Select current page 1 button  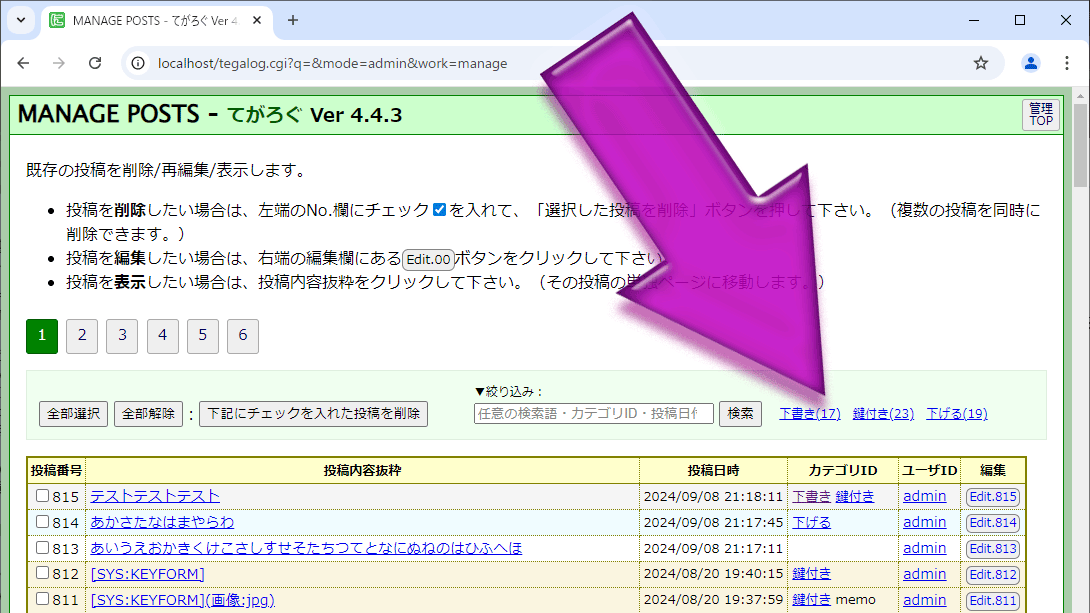[42, 336]
